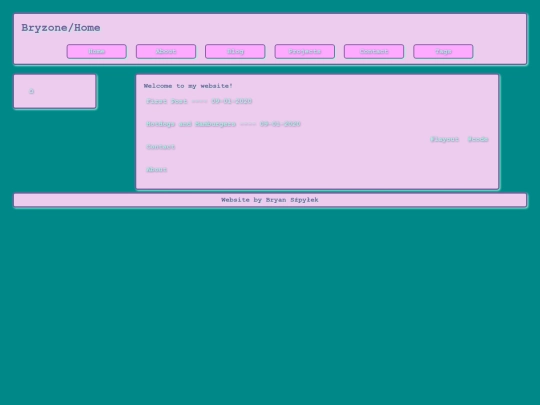Open the First Post link dated 09-01-2020

199,101
